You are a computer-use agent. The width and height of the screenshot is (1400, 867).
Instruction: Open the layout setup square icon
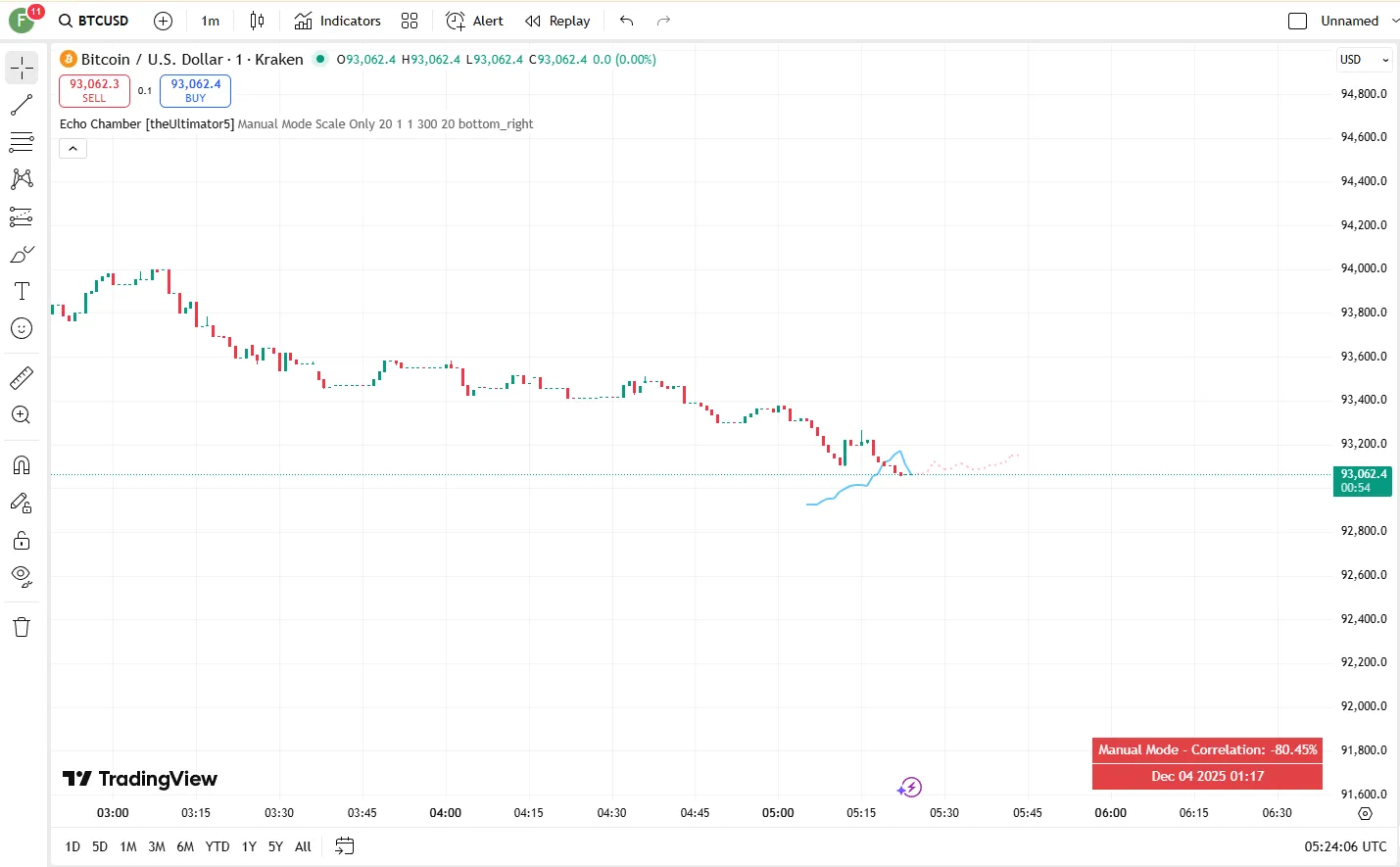1298,21
